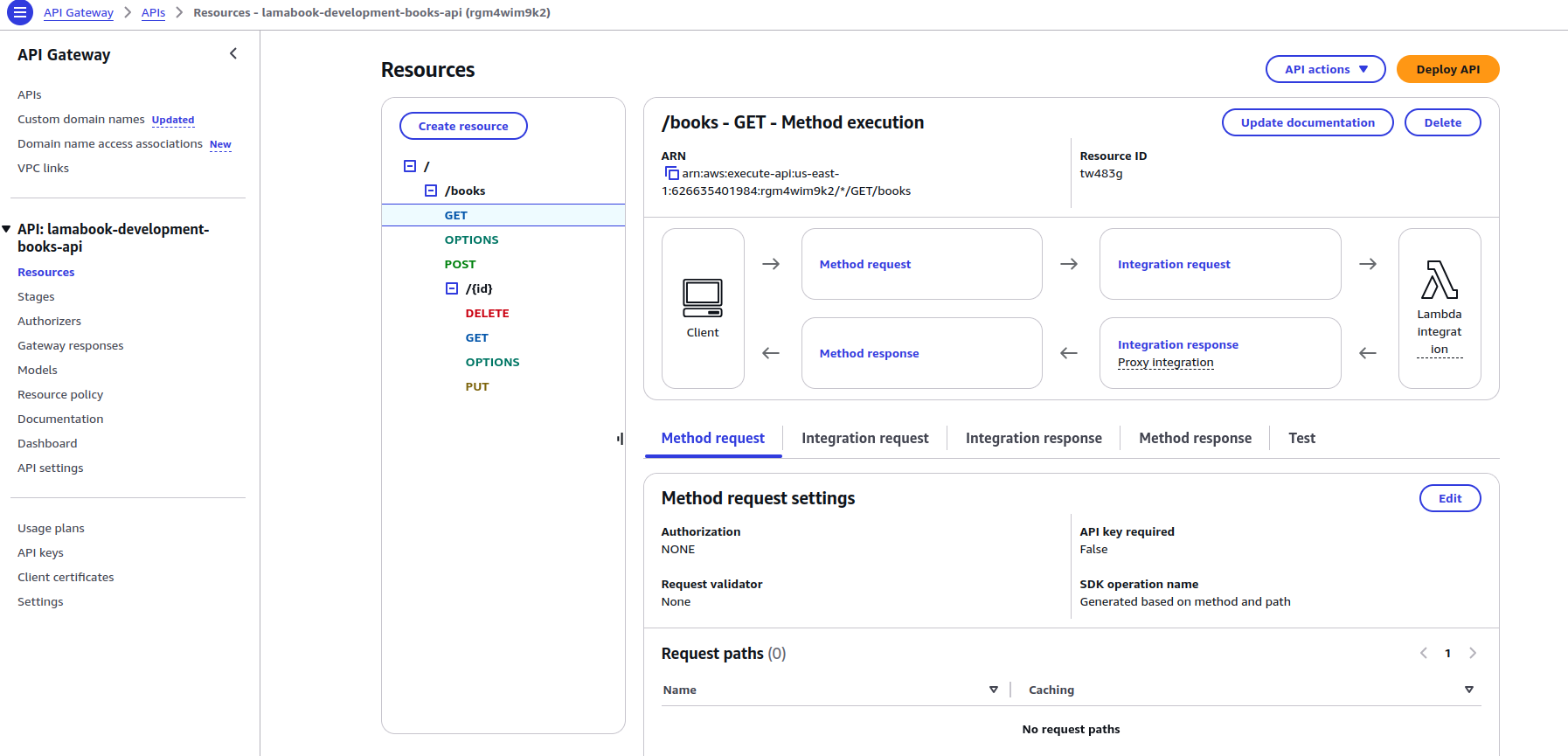
Task: Open Gateway responses in sidebar
Action: (x=71, y=345)
